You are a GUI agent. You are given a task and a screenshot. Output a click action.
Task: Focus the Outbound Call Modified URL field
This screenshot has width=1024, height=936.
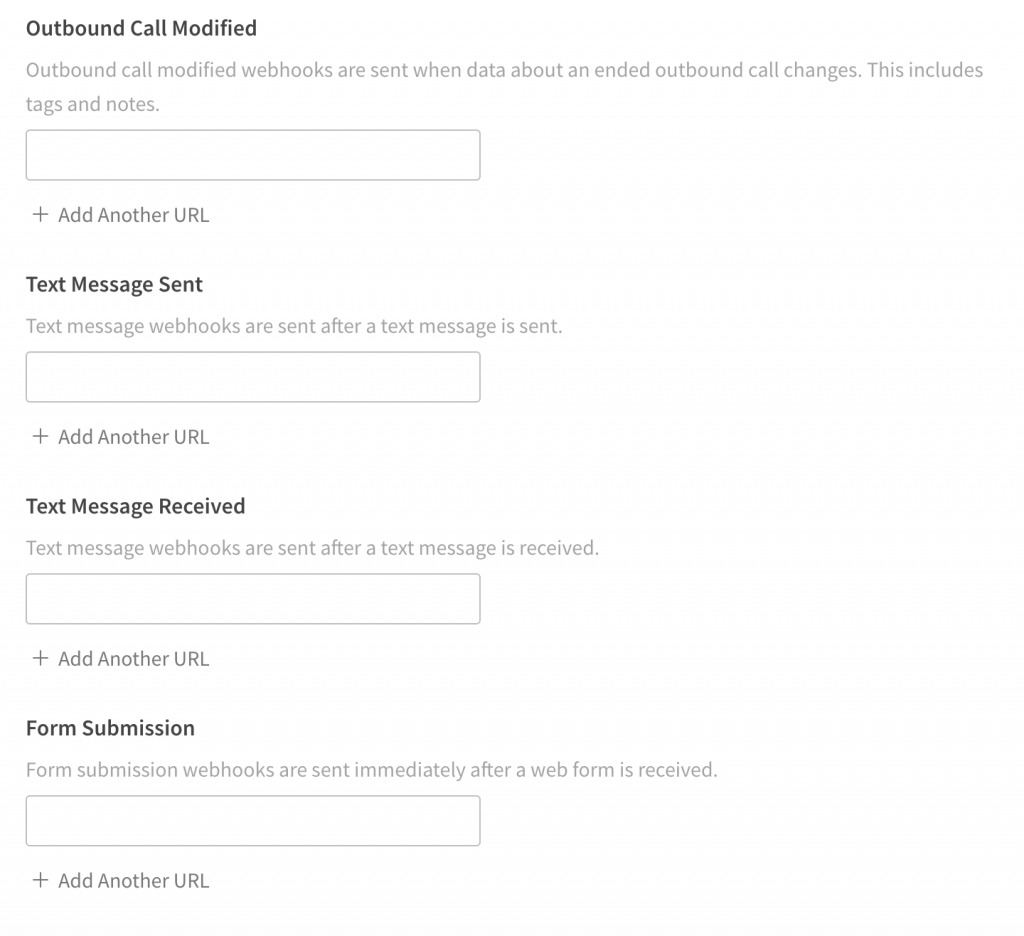click(253, 155)
